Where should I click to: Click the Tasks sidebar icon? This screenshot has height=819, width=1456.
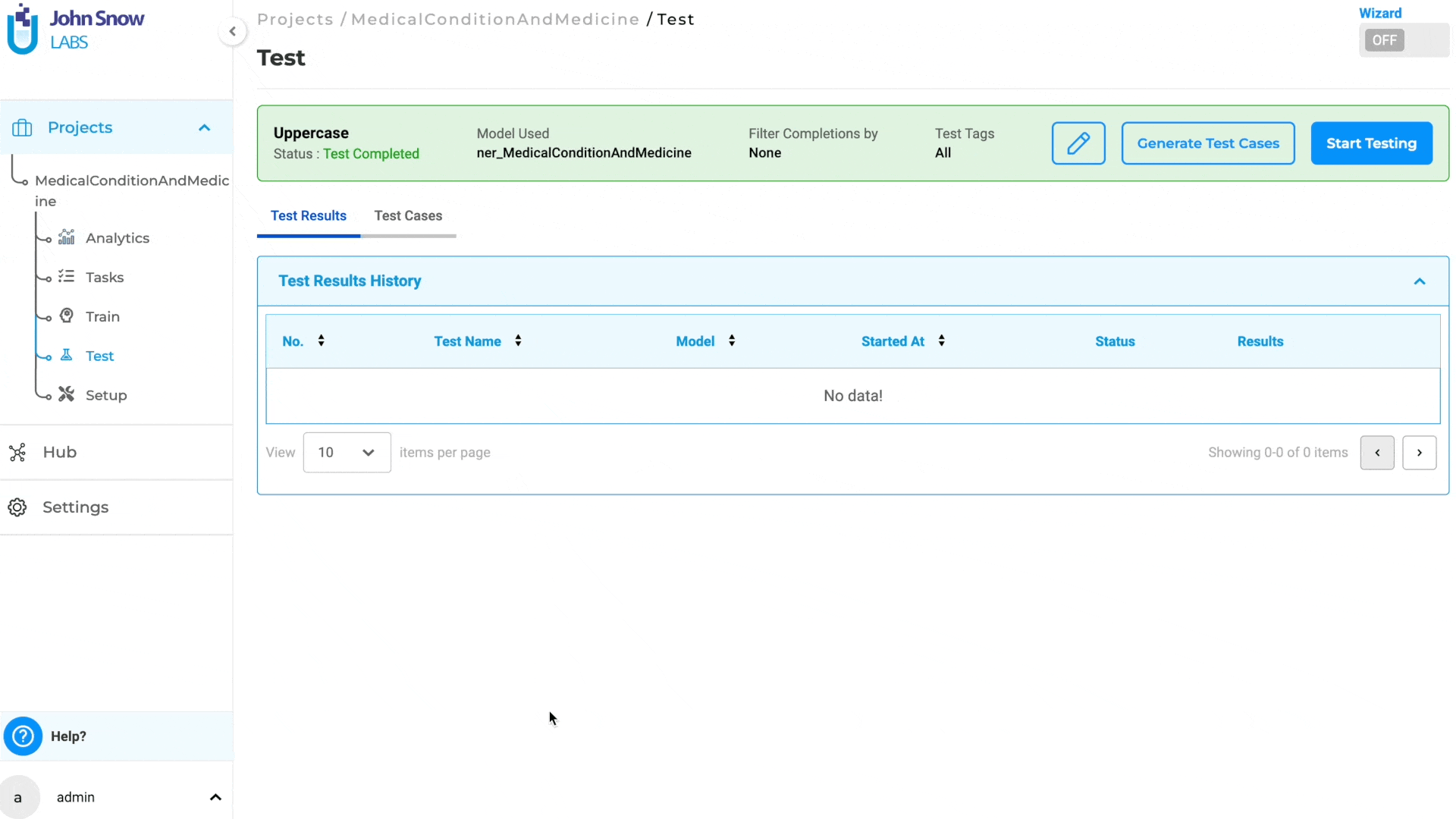click(x=66, y=277)
